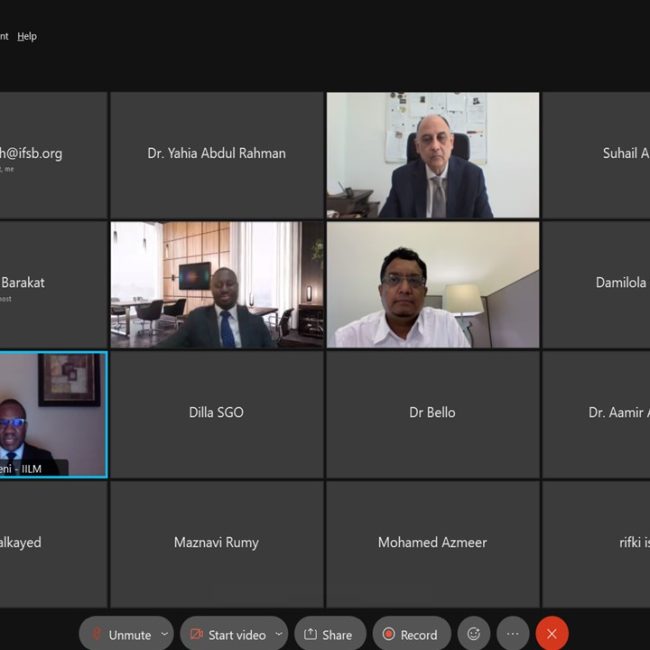Select the video tile of man with grey tie
This screenshot has width=650, height=650.
pos(433,155)
